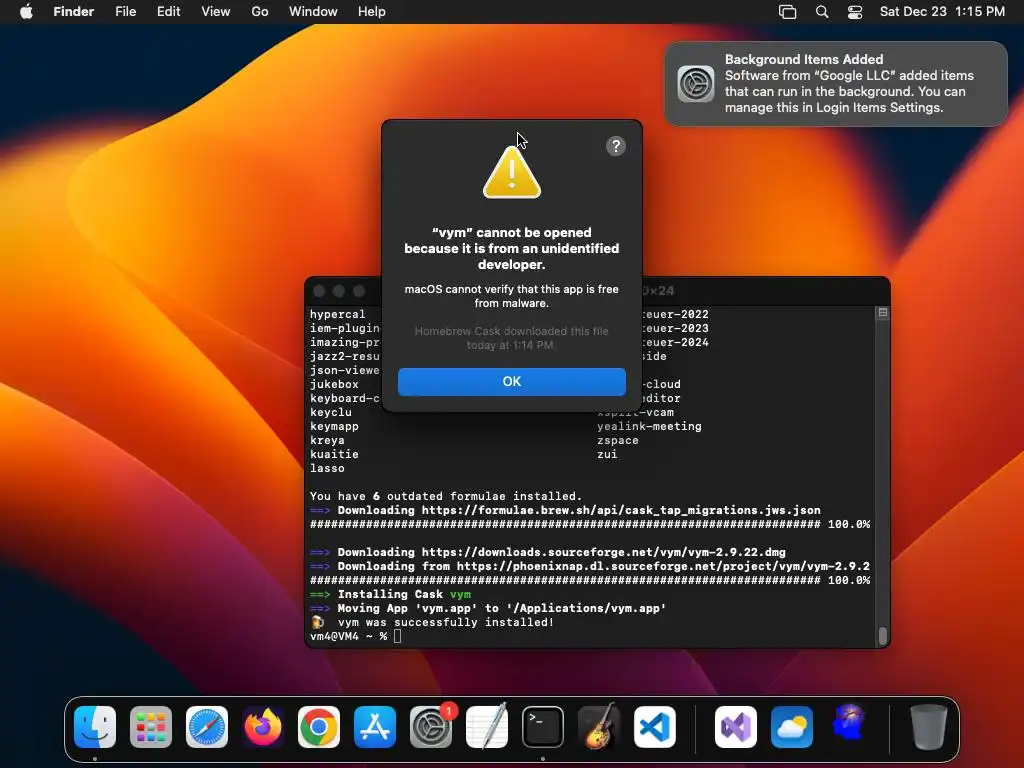Open Spotlight search in menu bar
This screenshot has height=768, width=1024.
822,12
